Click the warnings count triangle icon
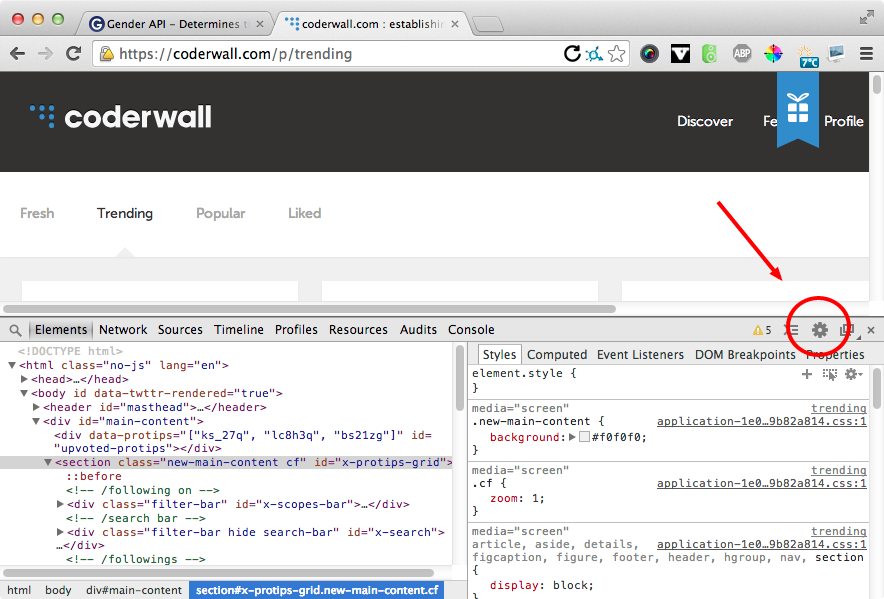This screenshot has width=884, height=599. pyautogui.click(x=758, y=331)
